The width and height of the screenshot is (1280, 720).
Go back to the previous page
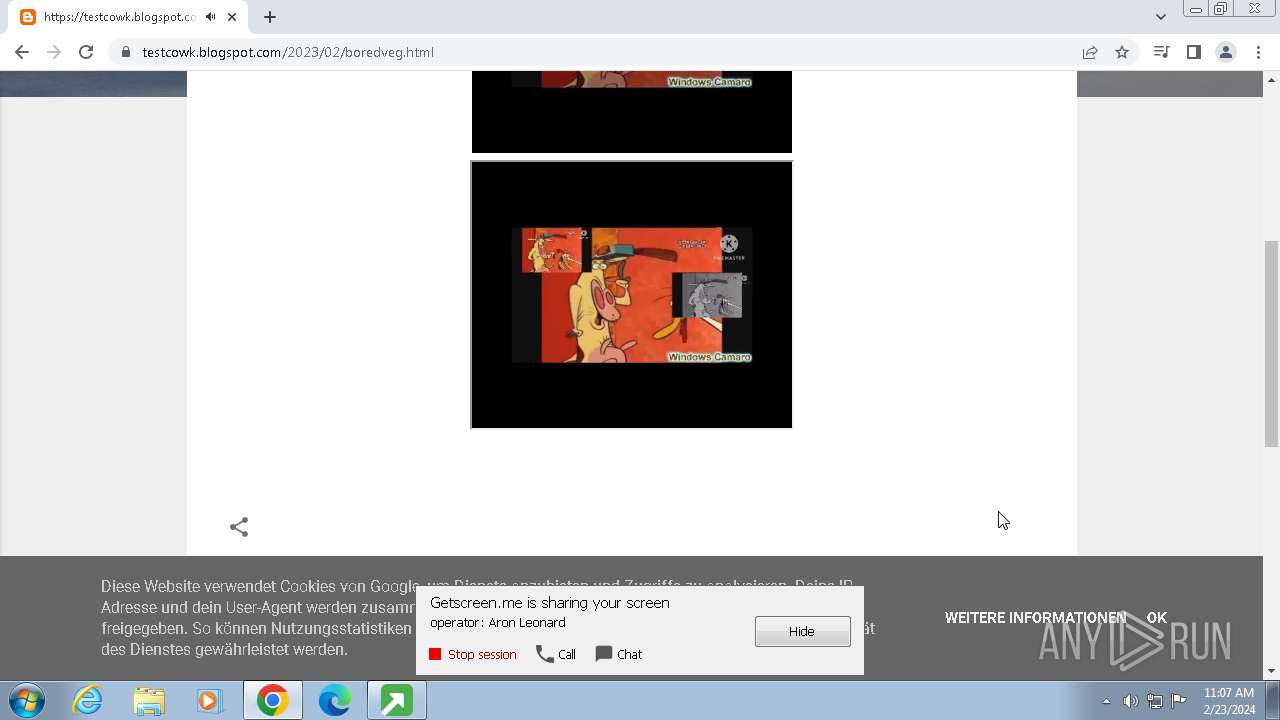point(22,52)
